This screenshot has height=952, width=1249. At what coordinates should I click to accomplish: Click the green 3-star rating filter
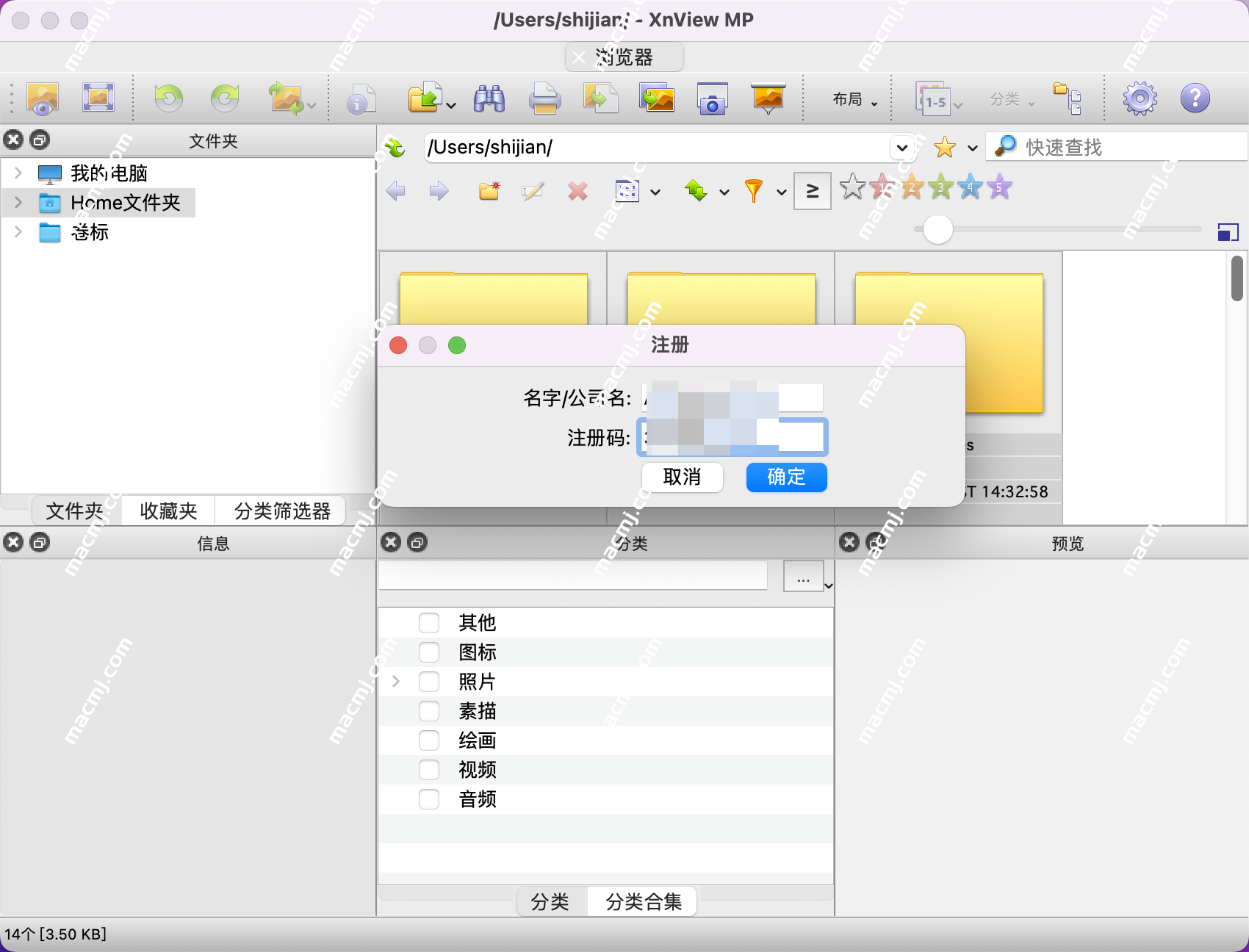[x=941, y=187]
